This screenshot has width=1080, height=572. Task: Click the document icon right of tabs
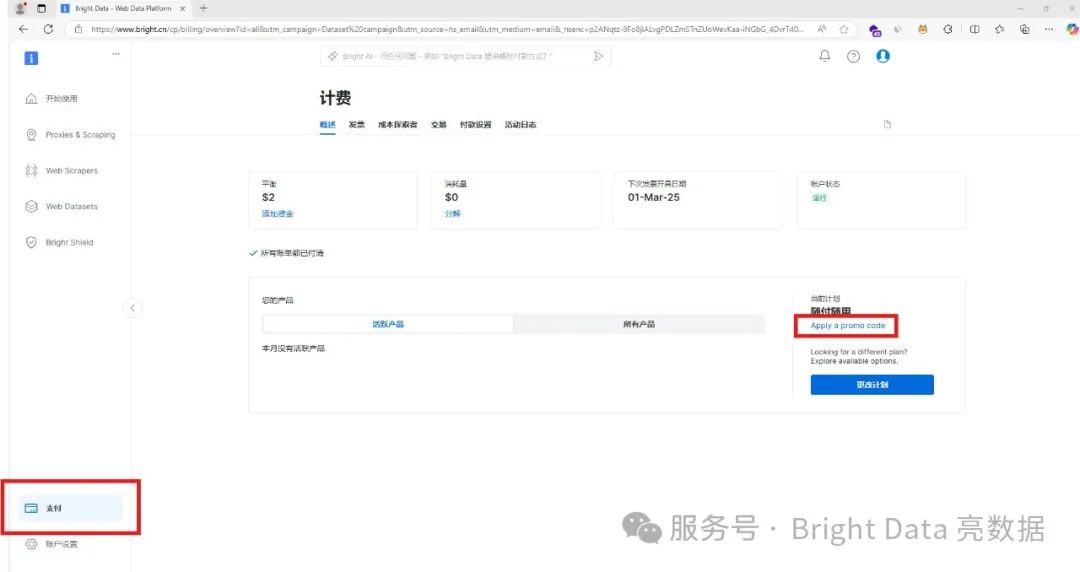pyautogui.click(x=887, y=125)
